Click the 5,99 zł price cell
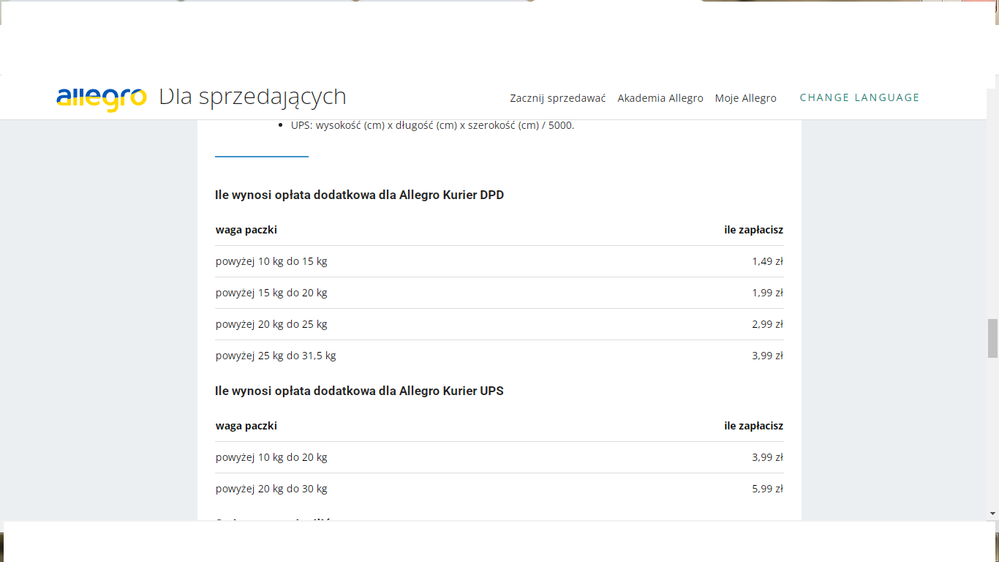The width and height of the screenshot is (999, 562). pos(766,489)
